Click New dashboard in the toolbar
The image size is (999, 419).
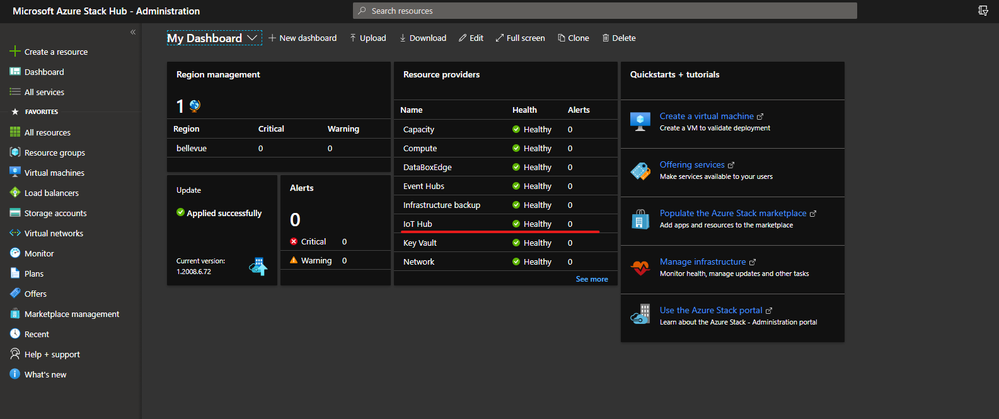303,38
